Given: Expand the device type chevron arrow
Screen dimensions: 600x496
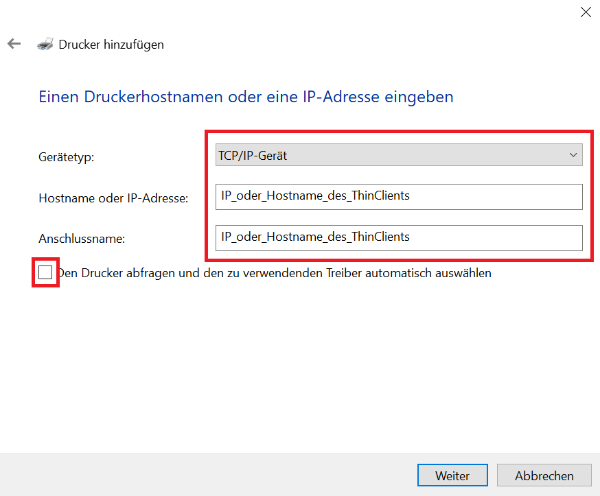Looking at the screenshot, I should tap(573, 155).
